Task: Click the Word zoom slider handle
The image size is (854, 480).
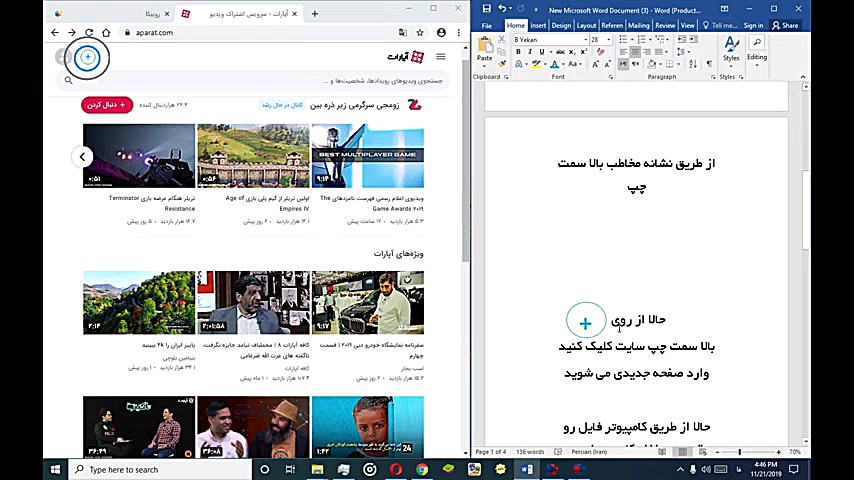Action: pyautogui.click(x=739, y=452)
